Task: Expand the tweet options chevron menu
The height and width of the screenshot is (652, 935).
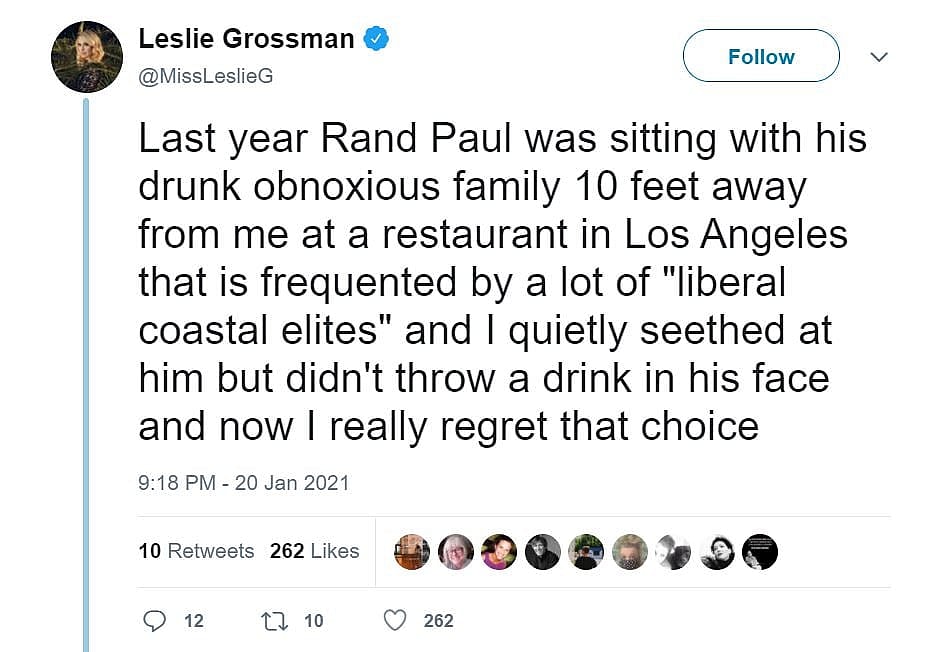Action: [x=879, y=57]
